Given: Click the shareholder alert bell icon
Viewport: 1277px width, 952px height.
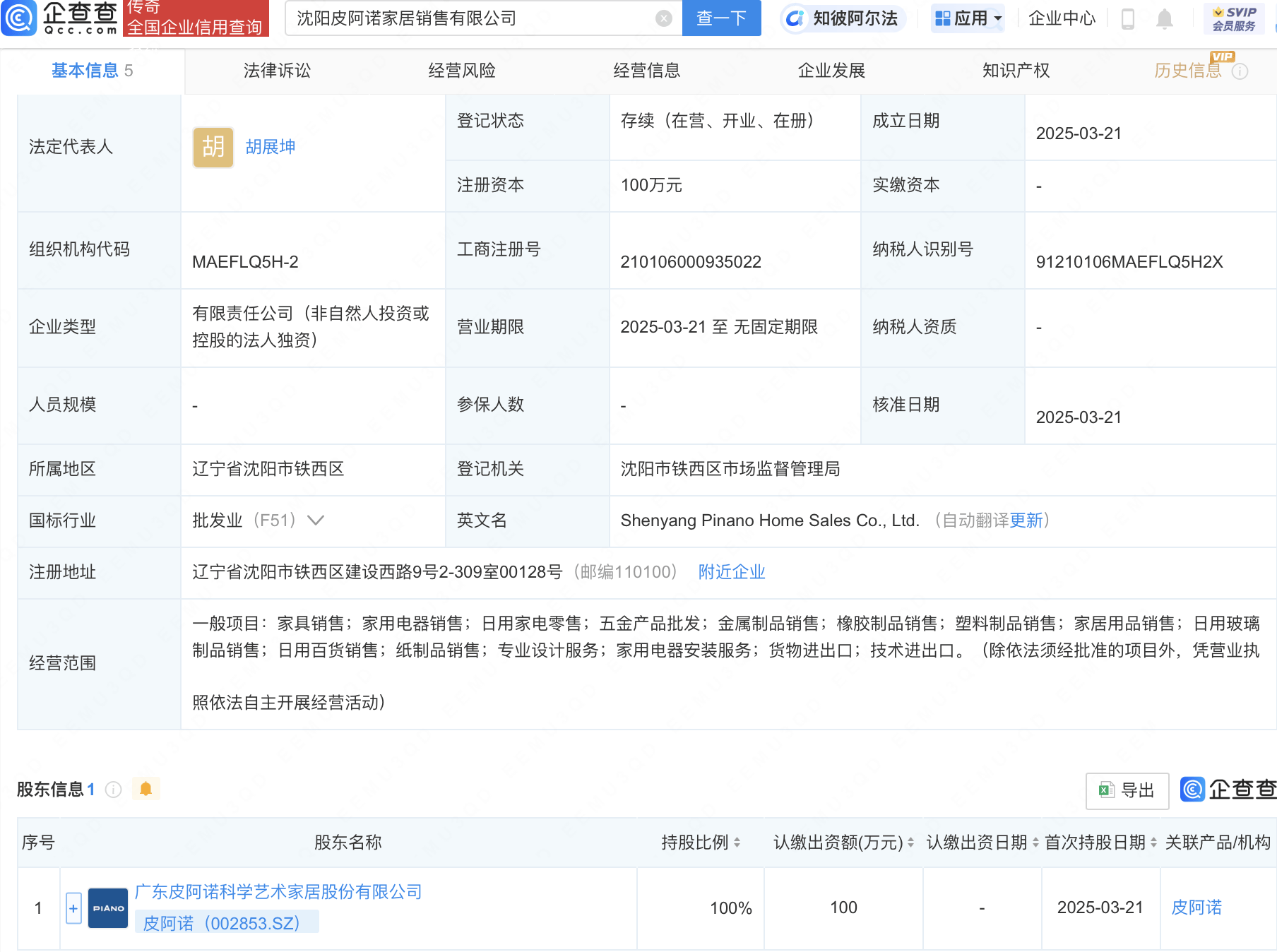Looking at the screenshot, I should (145, 789).
